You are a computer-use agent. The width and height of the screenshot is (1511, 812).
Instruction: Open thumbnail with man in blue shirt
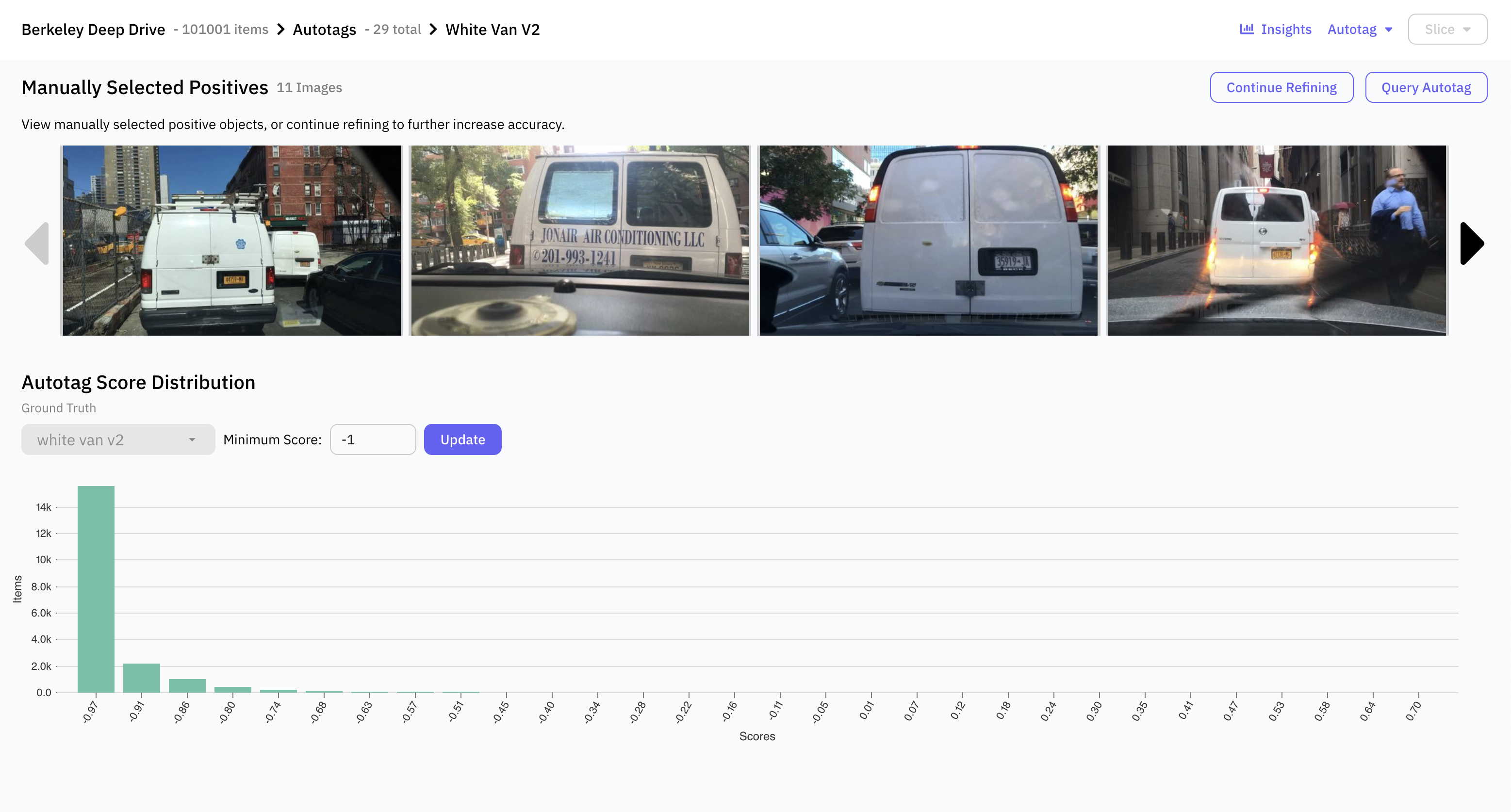tap(1277, 241)
